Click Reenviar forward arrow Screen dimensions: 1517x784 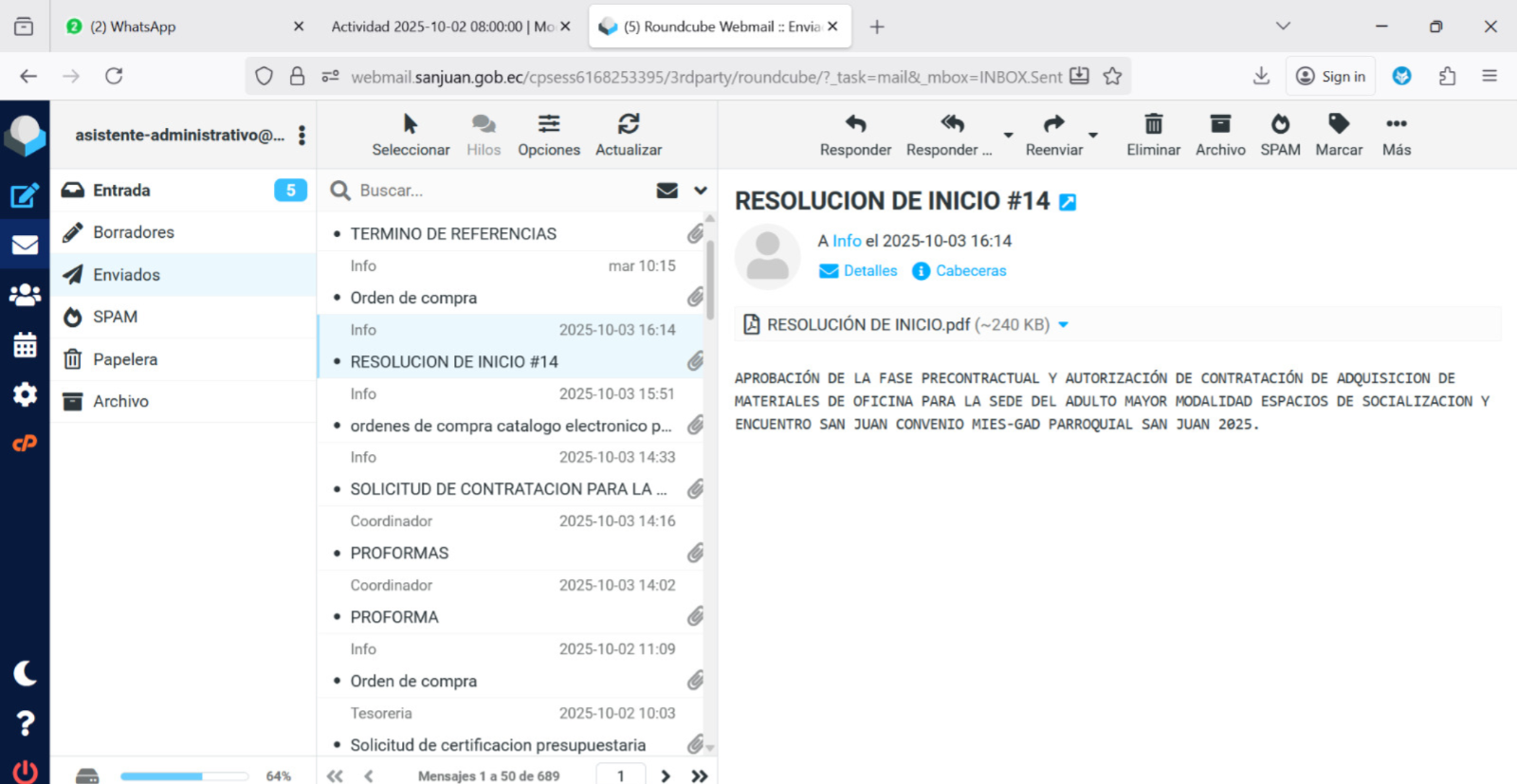1053,135
